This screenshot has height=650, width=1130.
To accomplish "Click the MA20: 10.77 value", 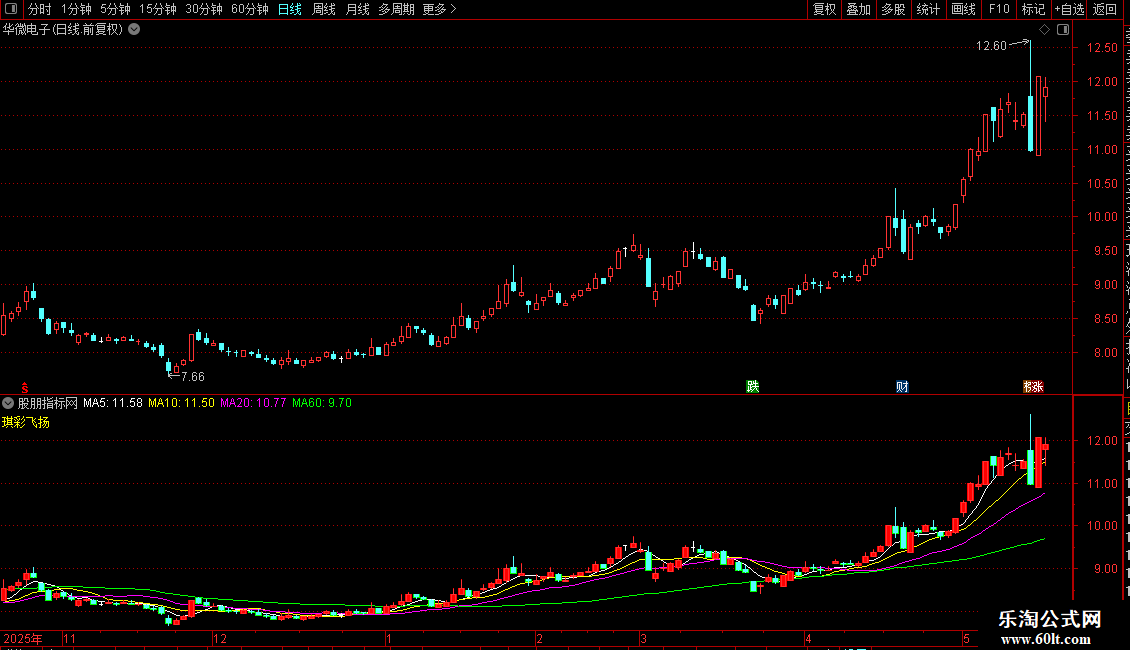I will click(x=253, y=403).
